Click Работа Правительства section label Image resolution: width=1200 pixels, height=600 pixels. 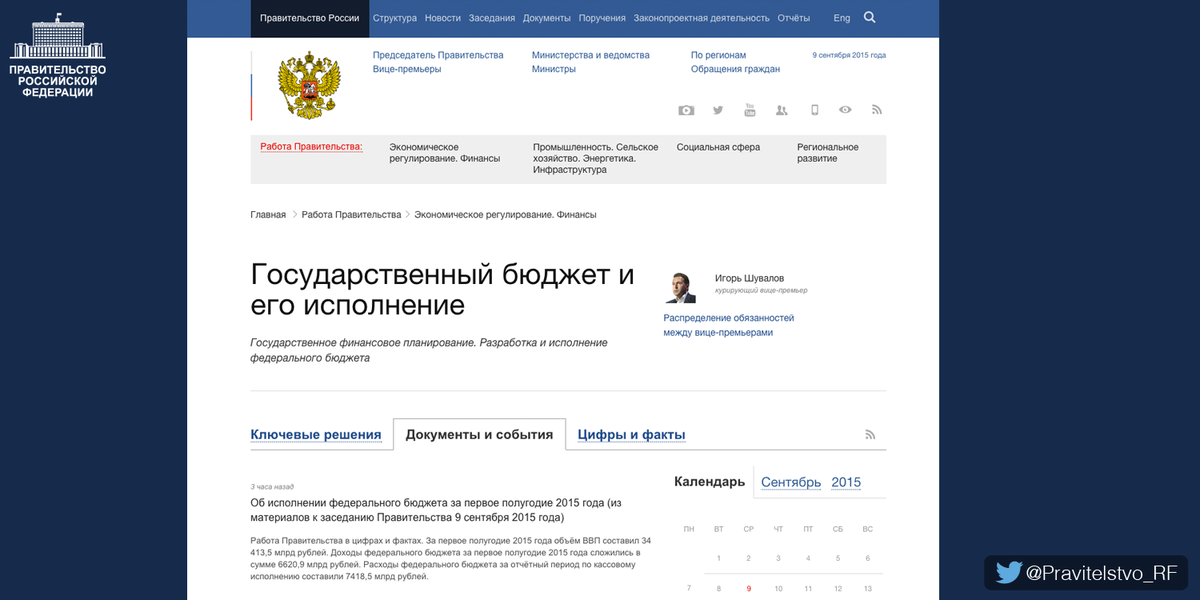311,146
